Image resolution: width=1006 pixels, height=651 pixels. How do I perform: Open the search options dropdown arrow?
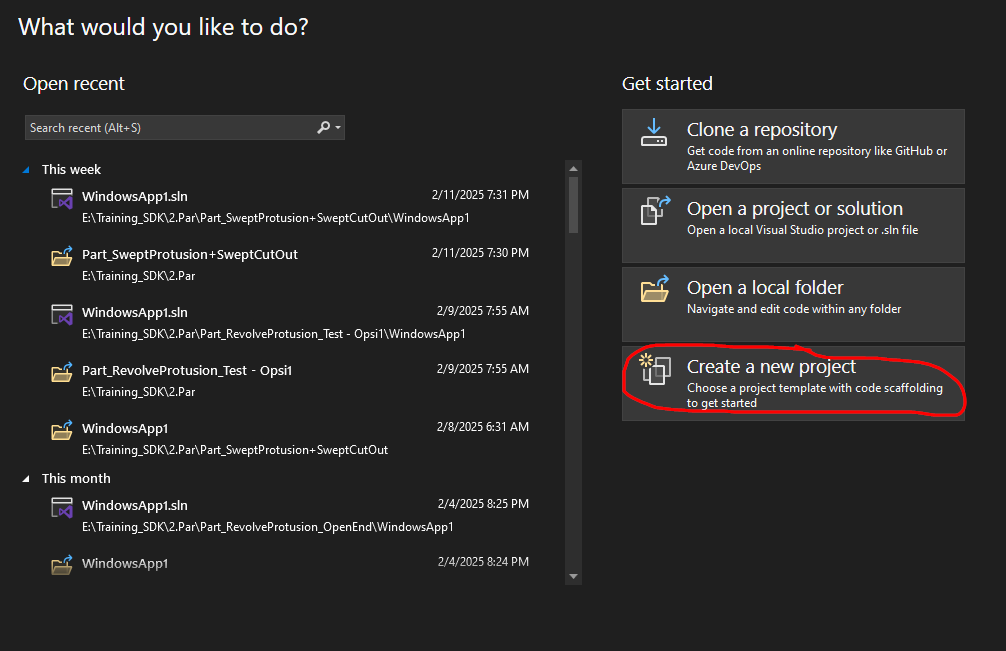click(338, 128)
